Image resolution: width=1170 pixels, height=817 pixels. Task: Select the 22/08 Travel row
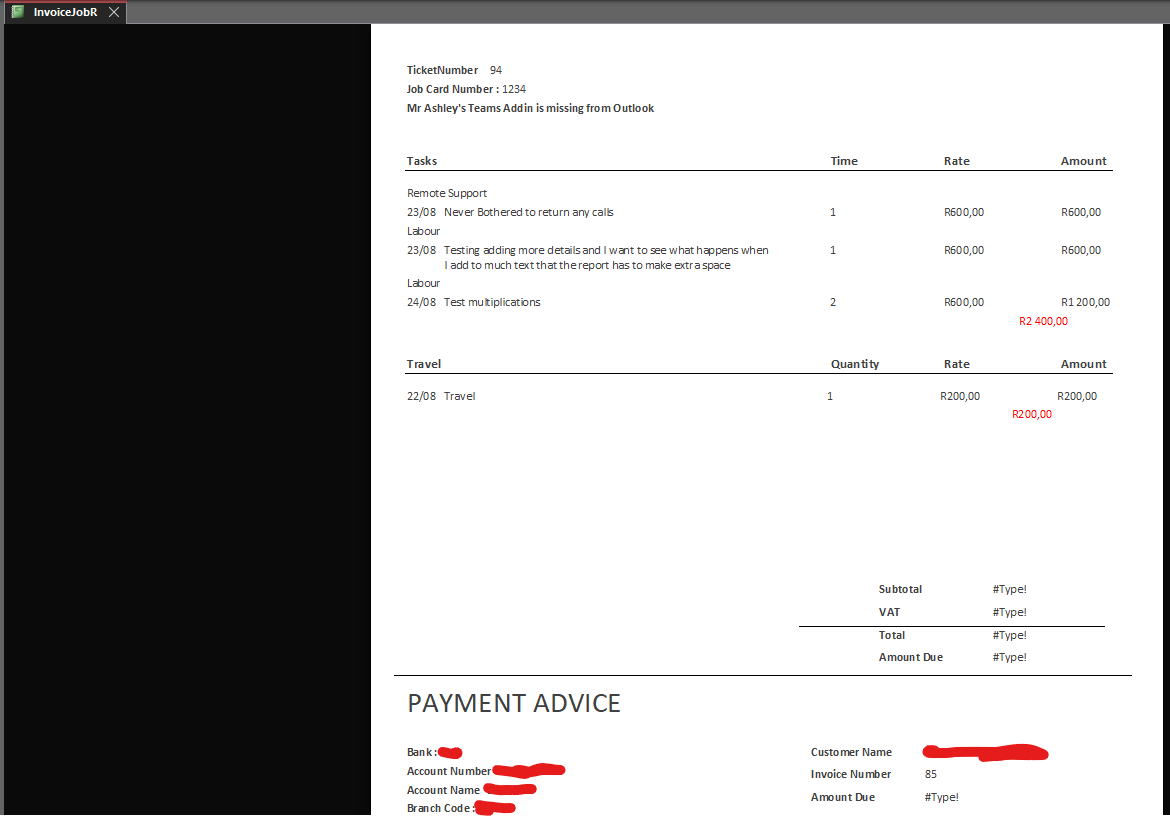(x=752, y=396)
